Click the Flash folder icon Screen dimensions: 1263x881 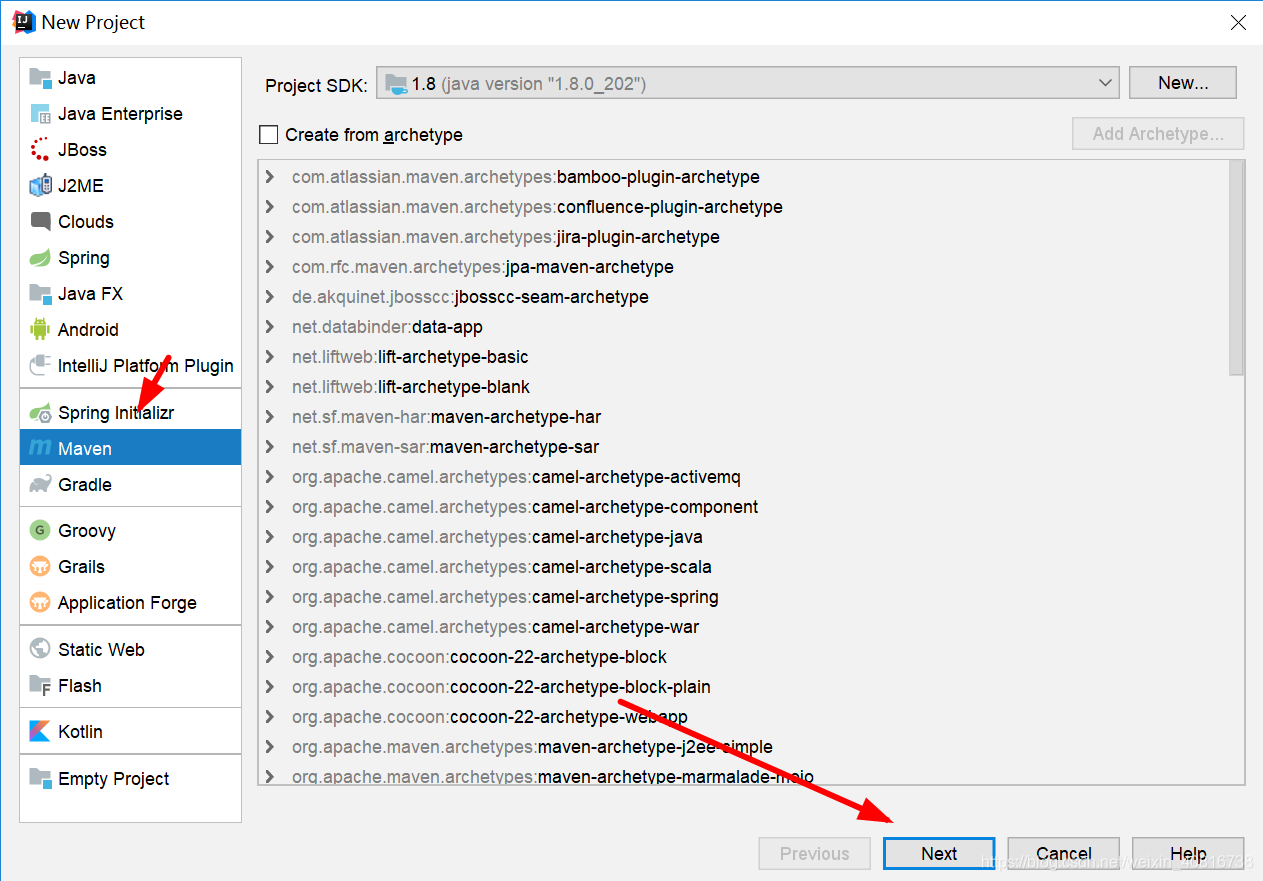(40, 685)
